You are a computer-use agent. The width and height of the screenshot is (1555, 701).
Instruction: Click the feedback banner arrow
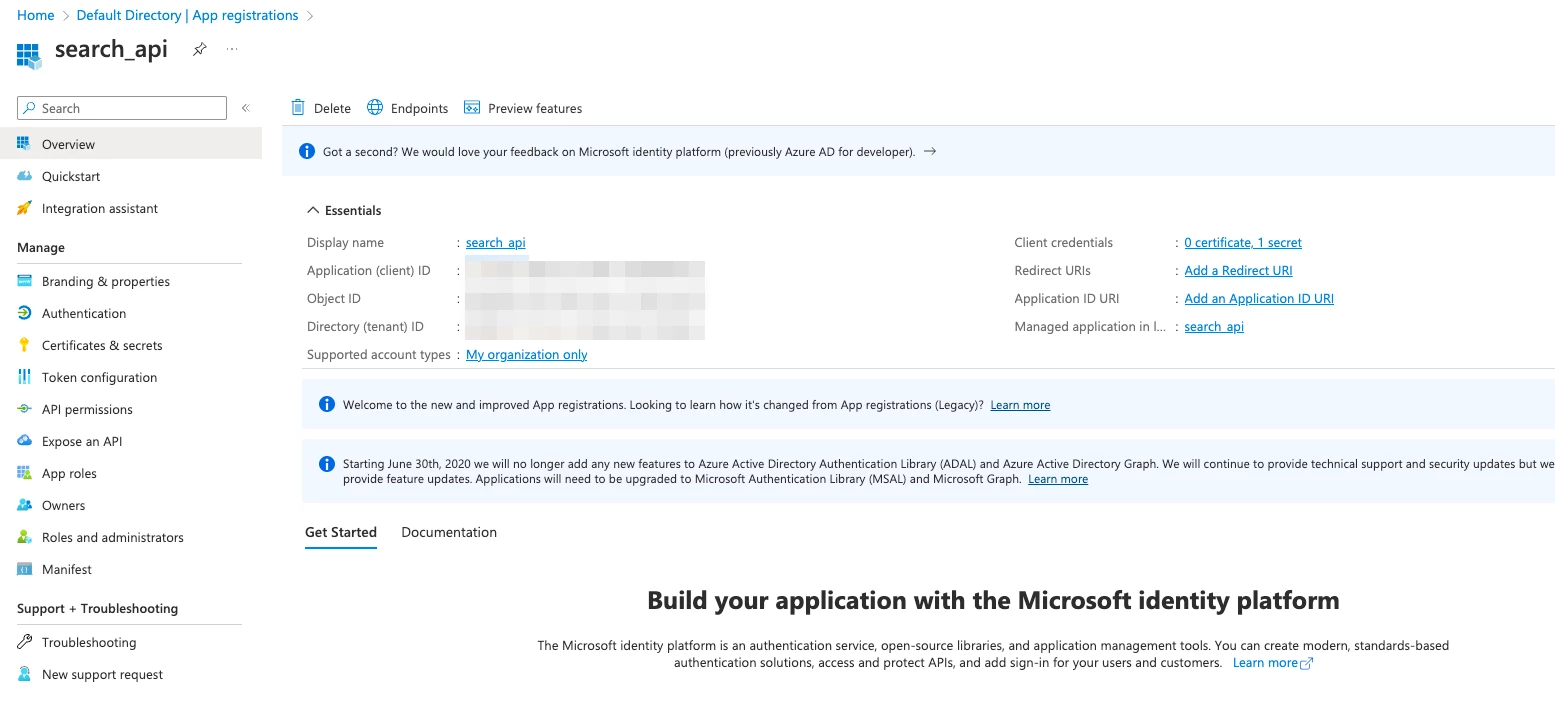(x=930, y=151)
